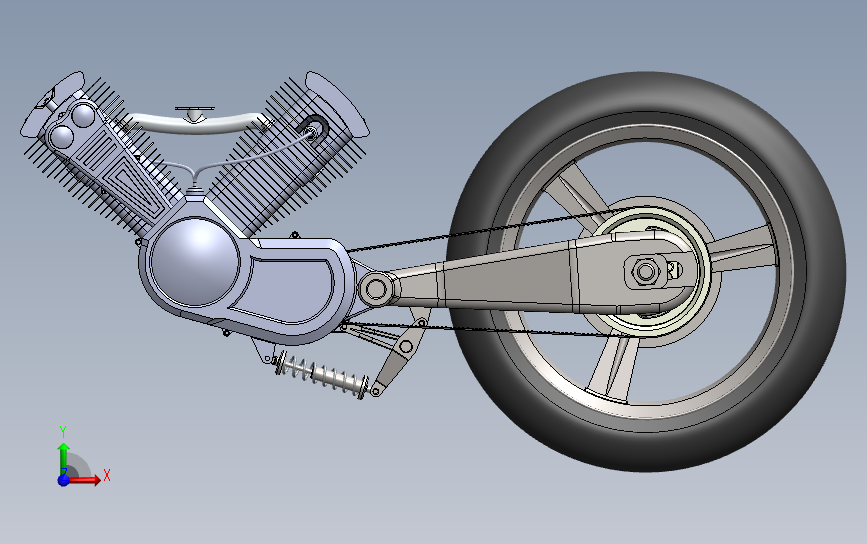Click the green Y axis arrow of triad

pyautogui.click(x=64, y=456)
